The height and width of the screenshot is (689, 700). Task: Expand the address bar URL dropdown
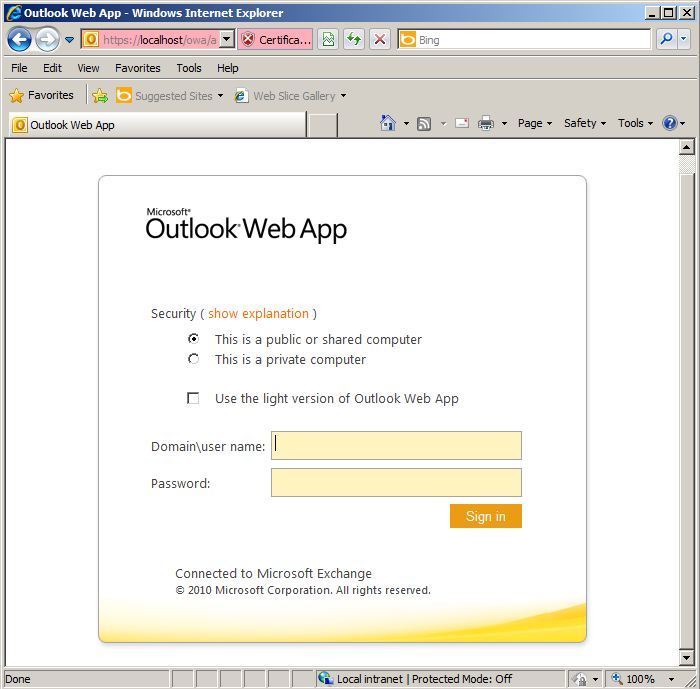[x=227, y=40]
